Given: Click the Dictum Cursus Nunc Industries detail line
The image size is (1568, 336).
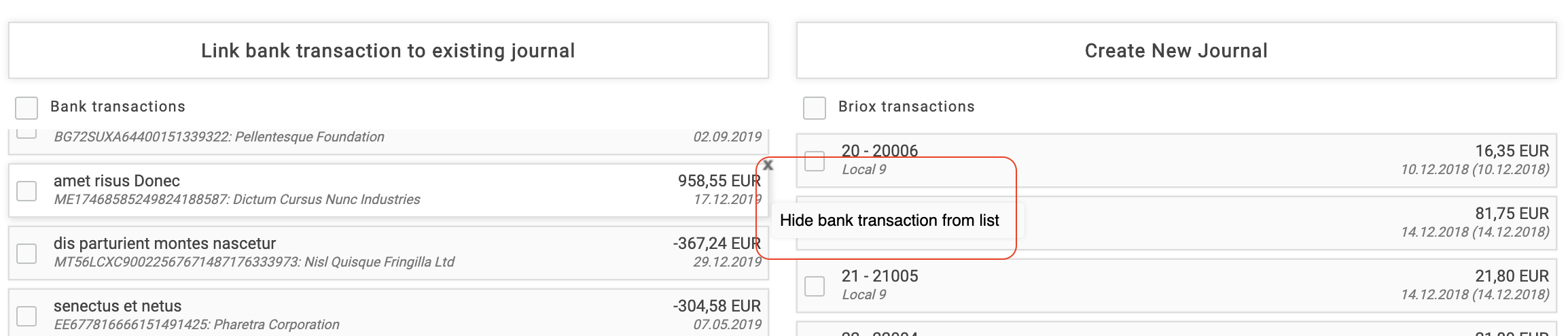Looking at the screenshot, I should 236,199.
